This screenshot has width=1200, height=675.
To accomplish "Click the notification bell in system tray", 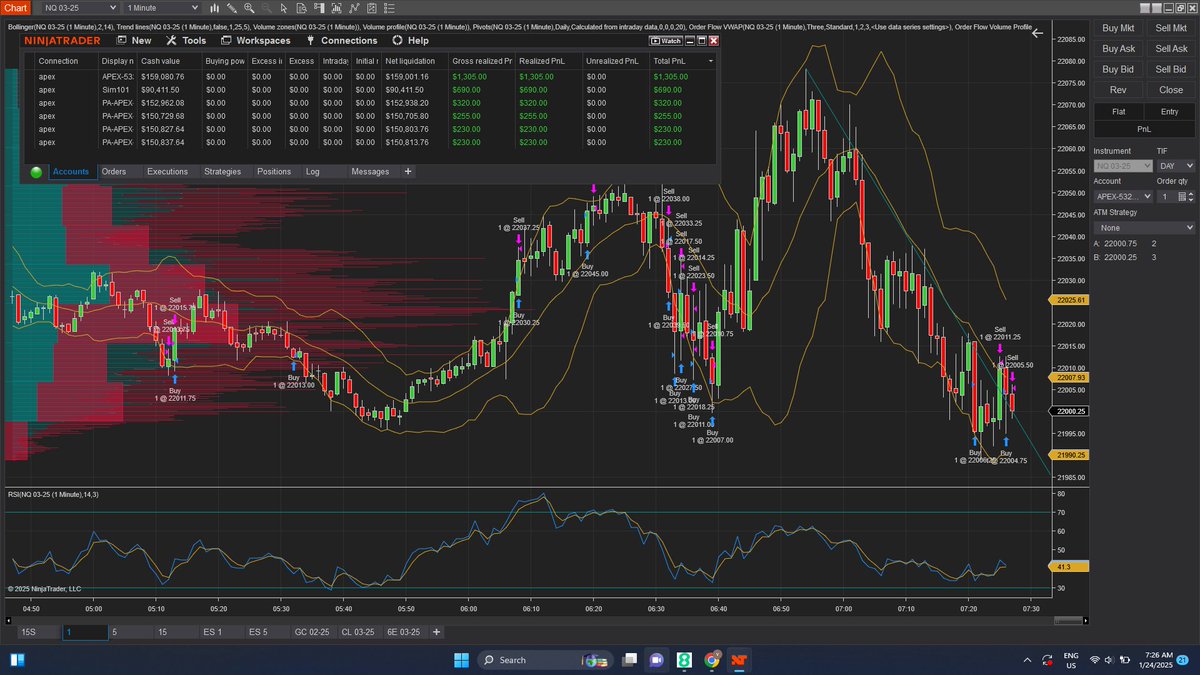I will (x=1183, y=660).
